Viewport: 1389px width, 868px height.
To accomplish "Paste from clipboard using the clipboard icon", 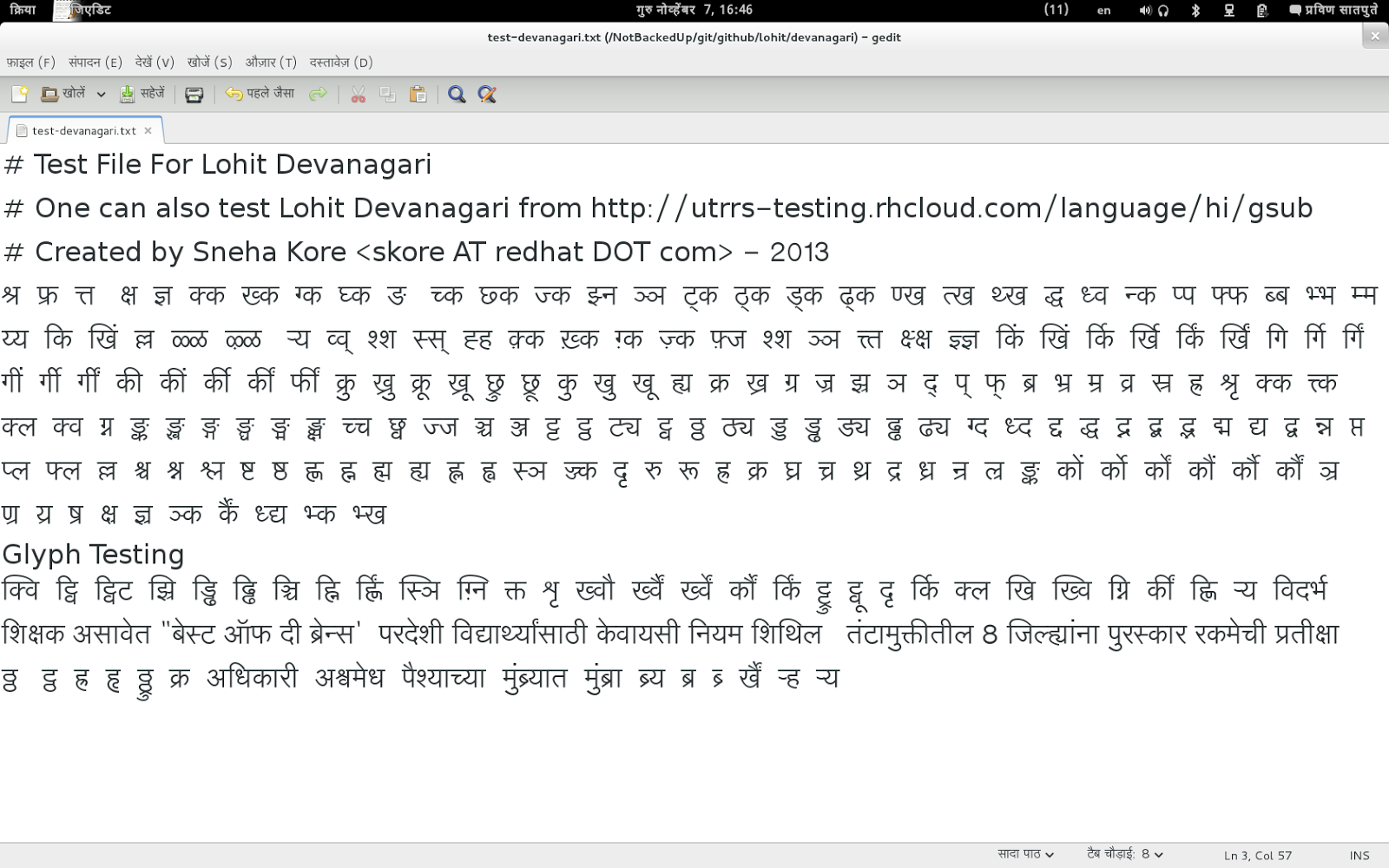I will (x=419, y=93).
